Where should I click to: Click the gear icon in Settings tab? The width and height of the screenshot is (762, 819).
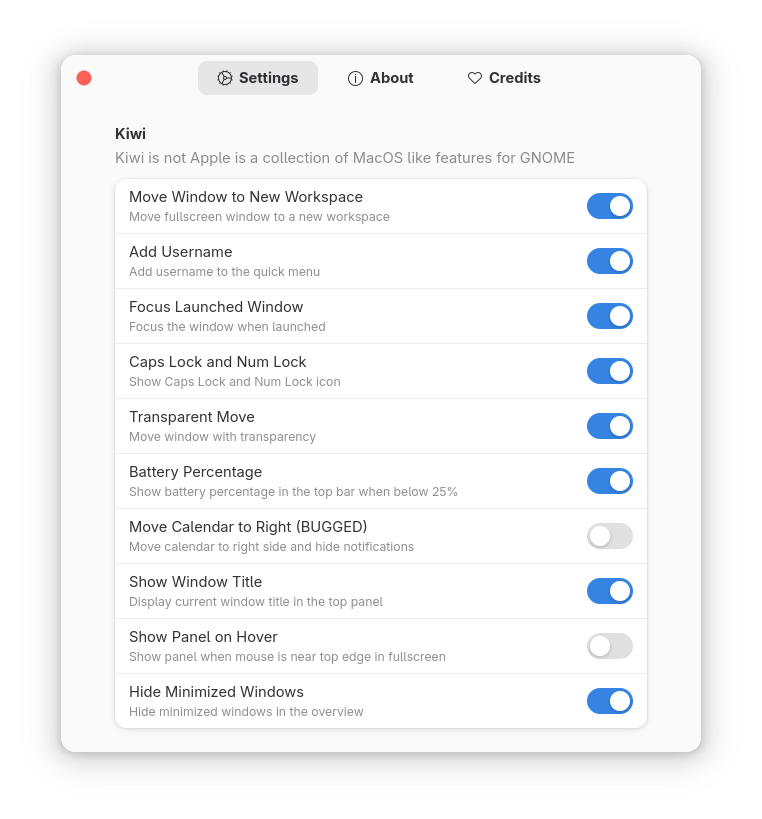click(x=225, y=78)
